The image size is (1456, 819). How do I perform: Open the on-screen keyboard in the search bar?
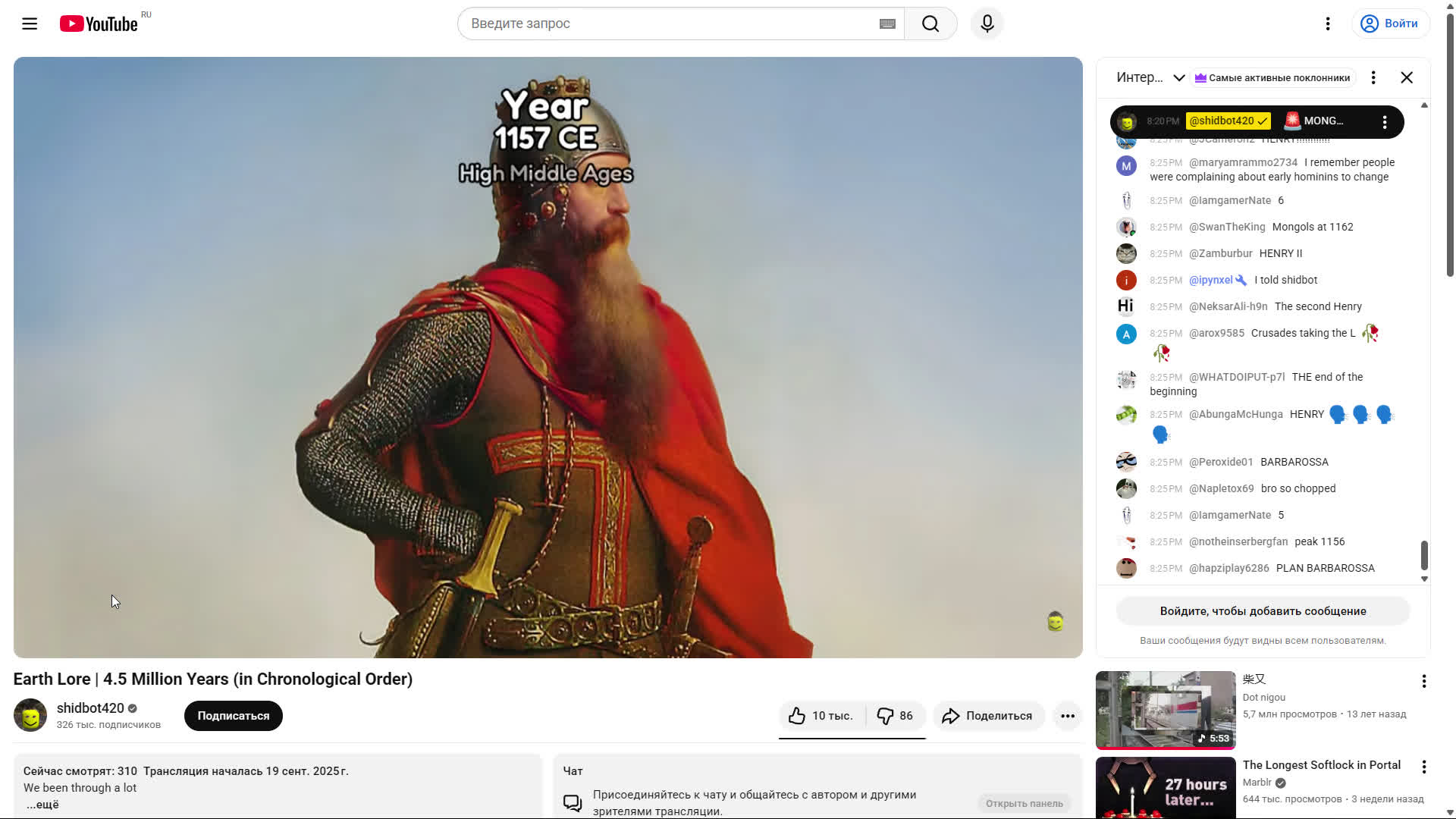point(886,24)
